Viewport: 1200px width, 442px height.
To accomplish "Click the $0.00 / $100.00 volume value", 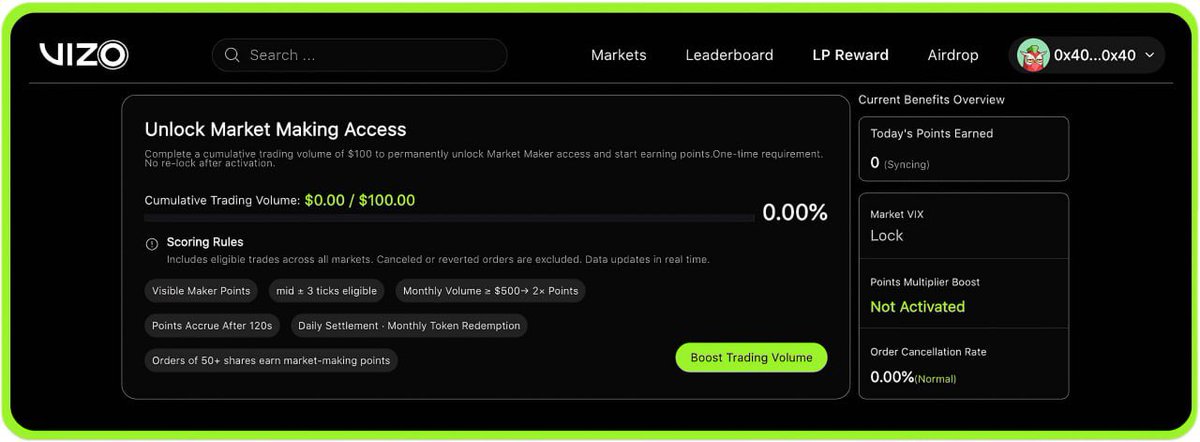I will [x=360, y=200].
